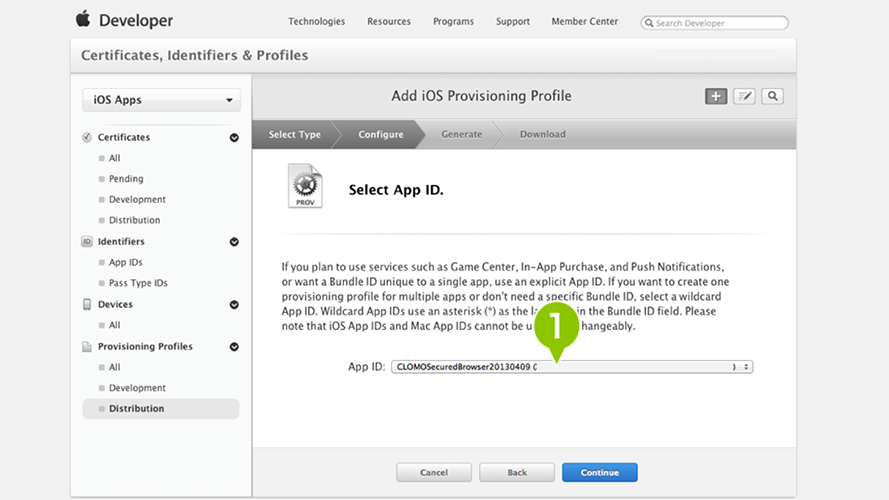The width and height of the screenshot is (889, 500).
Task: Select Development under Provisioning Profiles
Action: point(137,388)
